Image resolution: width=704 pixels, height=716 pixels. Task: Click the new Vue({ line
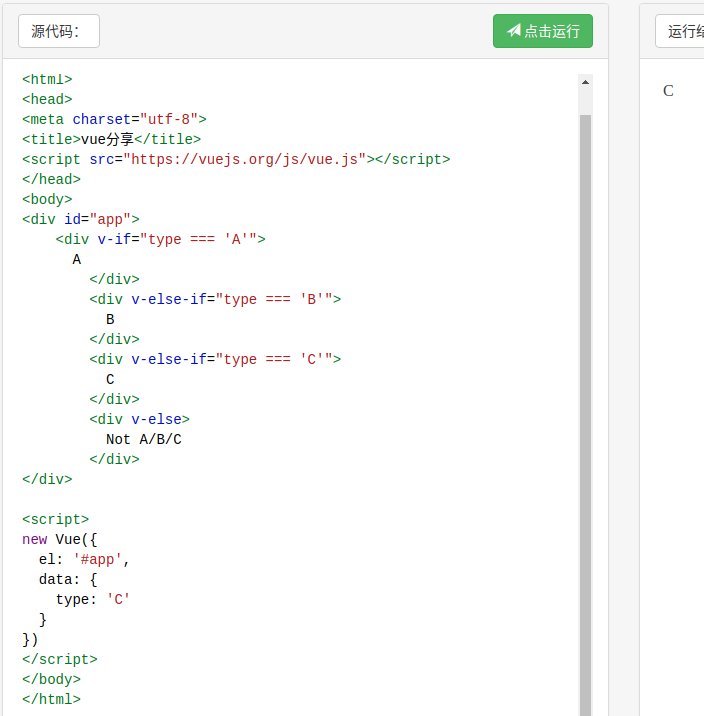(x=59, y=540)
